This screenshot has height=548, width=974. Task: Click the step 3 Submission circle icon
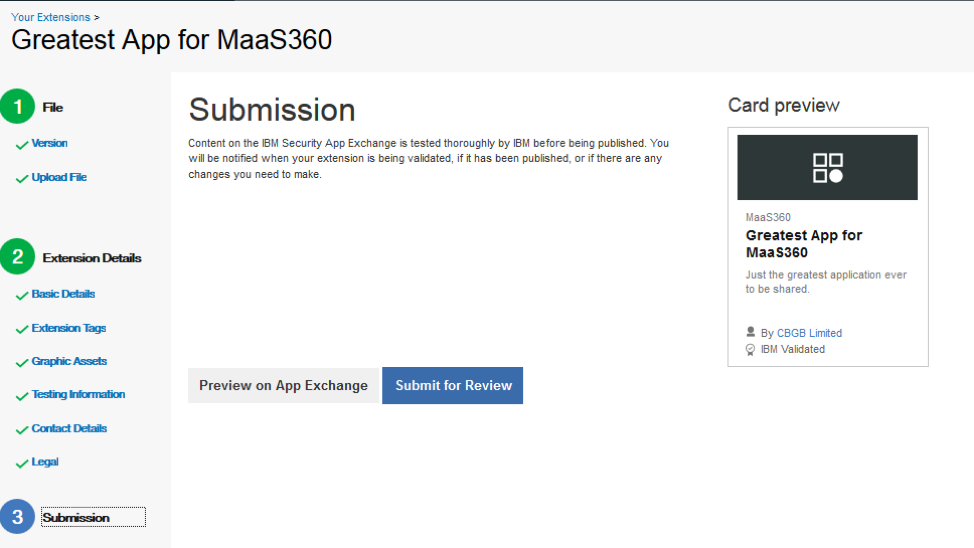pyautogui.click(x=17, y=517)
